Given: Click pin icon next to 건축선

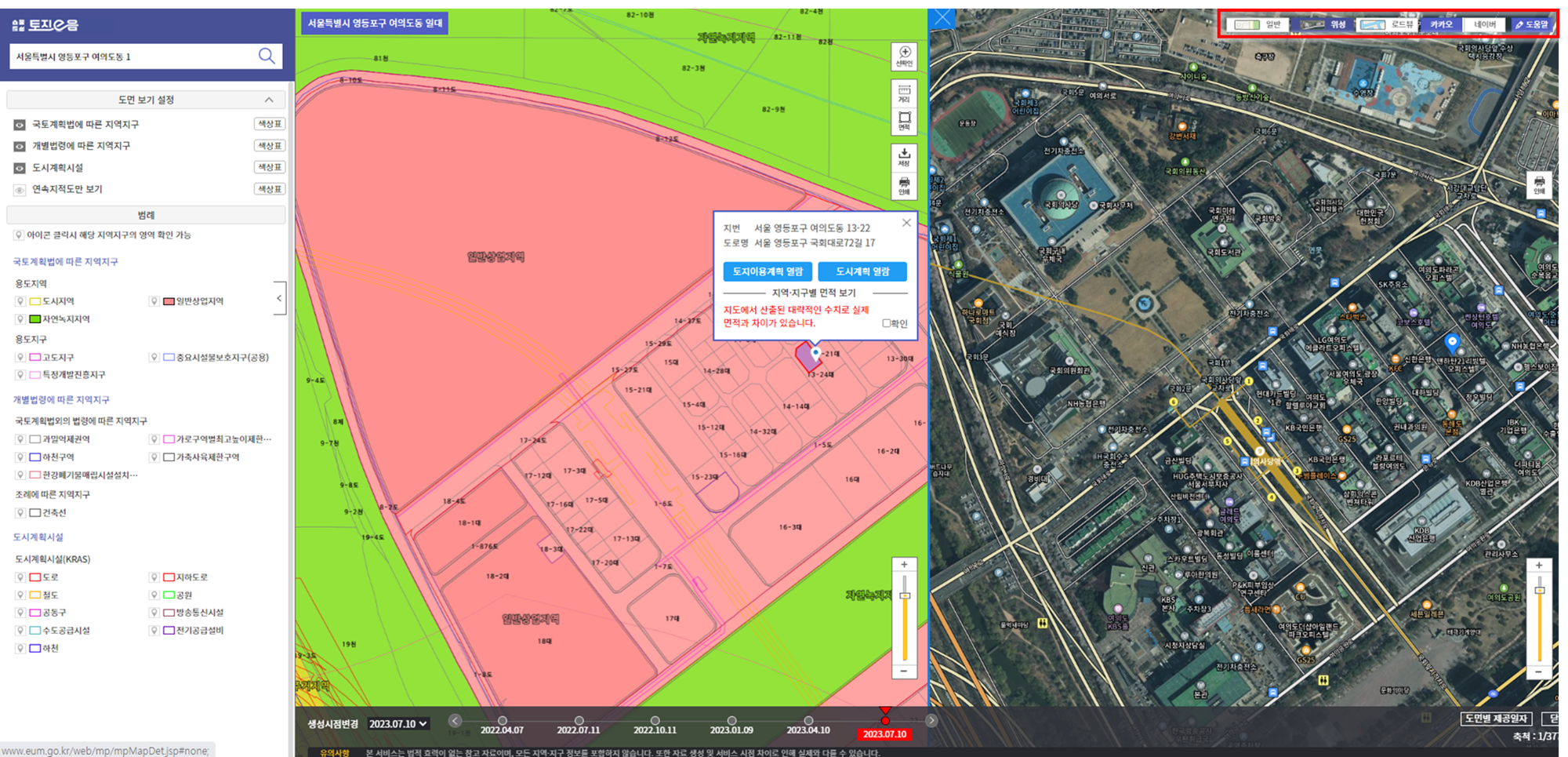Looking at the screenshot, I should [x=20, y=513].
